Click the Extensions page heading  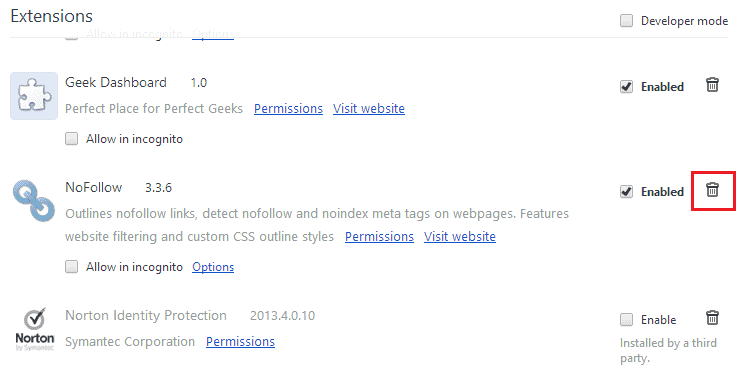[51, 16]
